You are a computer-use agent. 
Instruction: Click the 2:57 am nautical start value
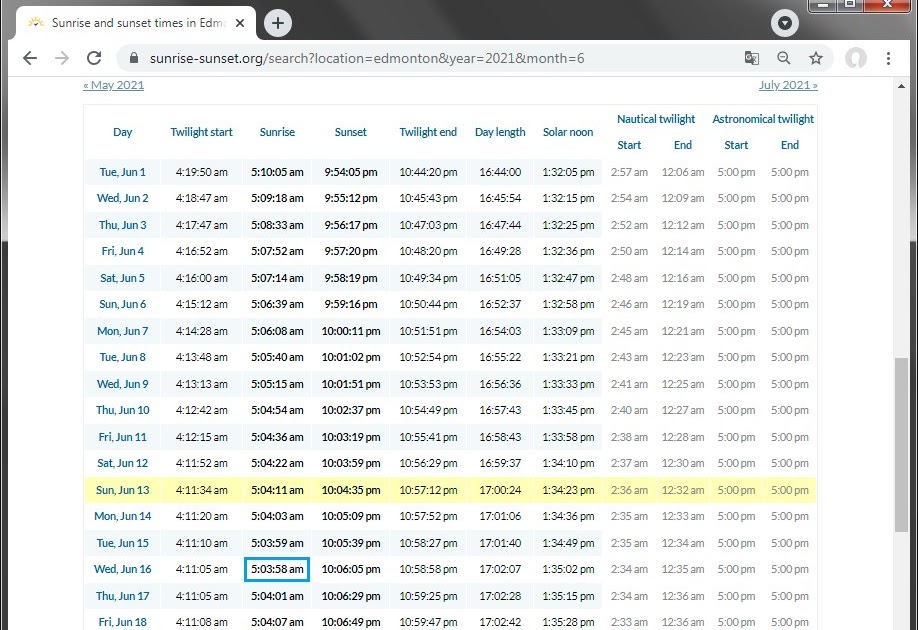(629, 172)
